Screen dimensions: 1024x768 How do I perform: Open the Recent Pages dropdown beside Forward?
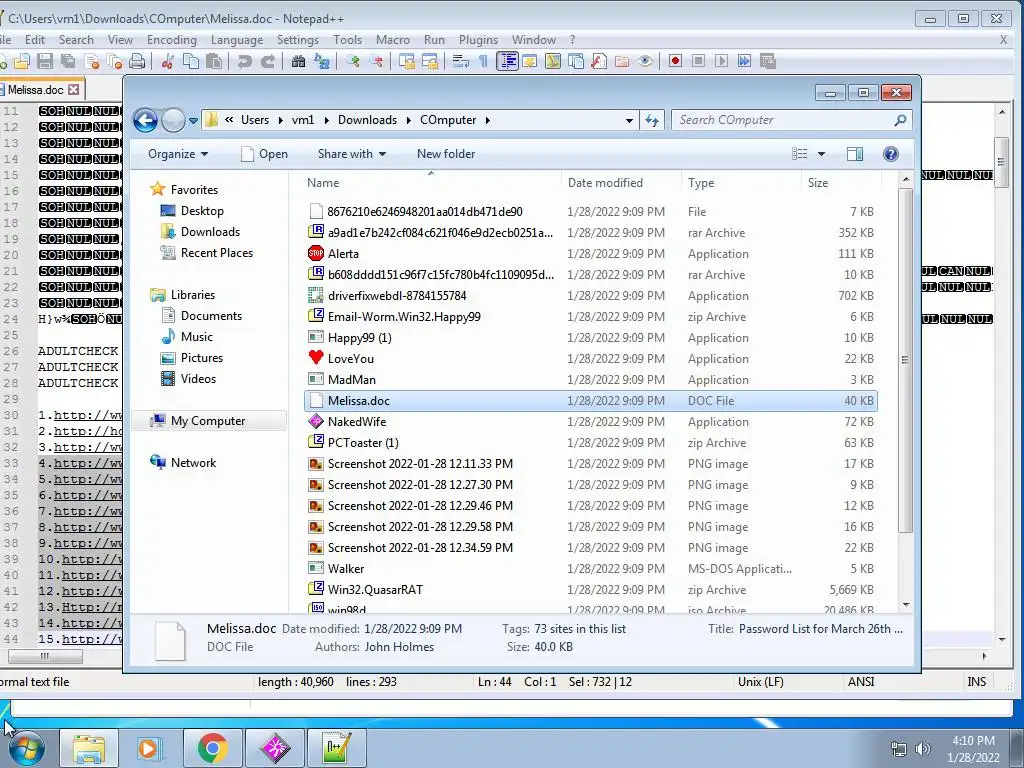tap(193, 121)
